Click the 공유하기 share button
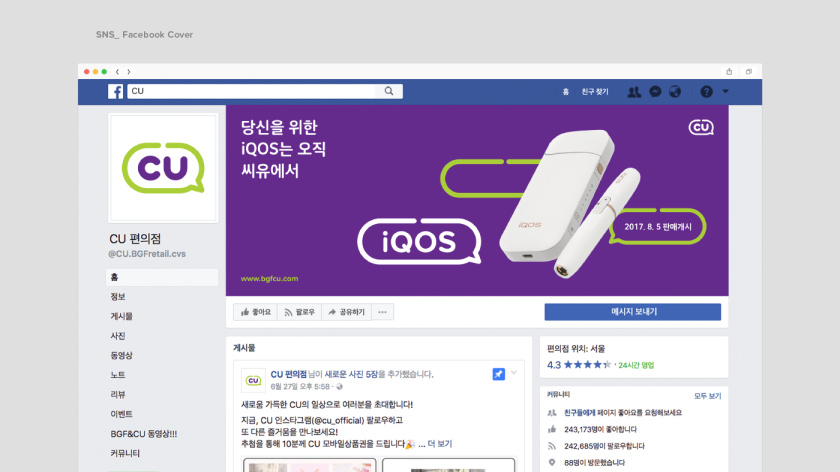The image size is (840, 472). pos(346,312)
